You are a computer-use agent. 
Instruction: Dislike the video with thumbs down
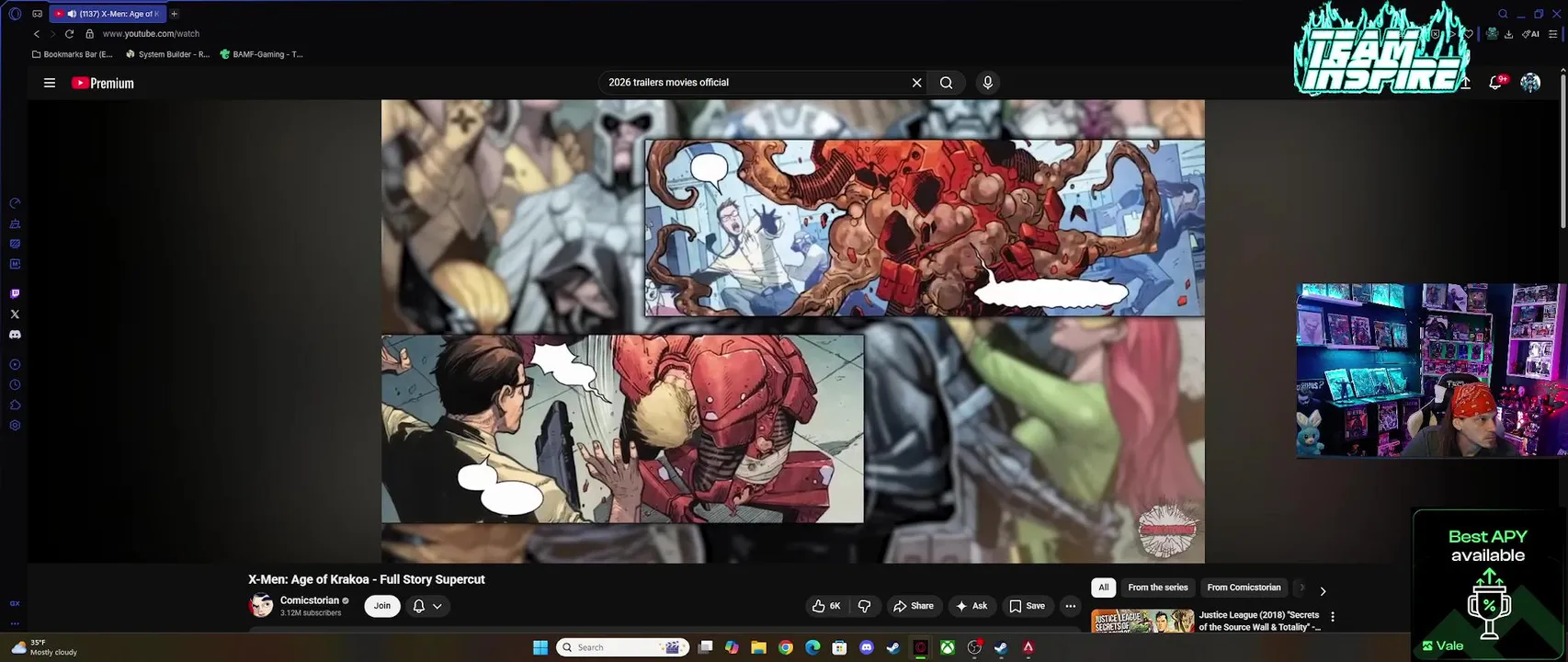(x=865, y=606)
